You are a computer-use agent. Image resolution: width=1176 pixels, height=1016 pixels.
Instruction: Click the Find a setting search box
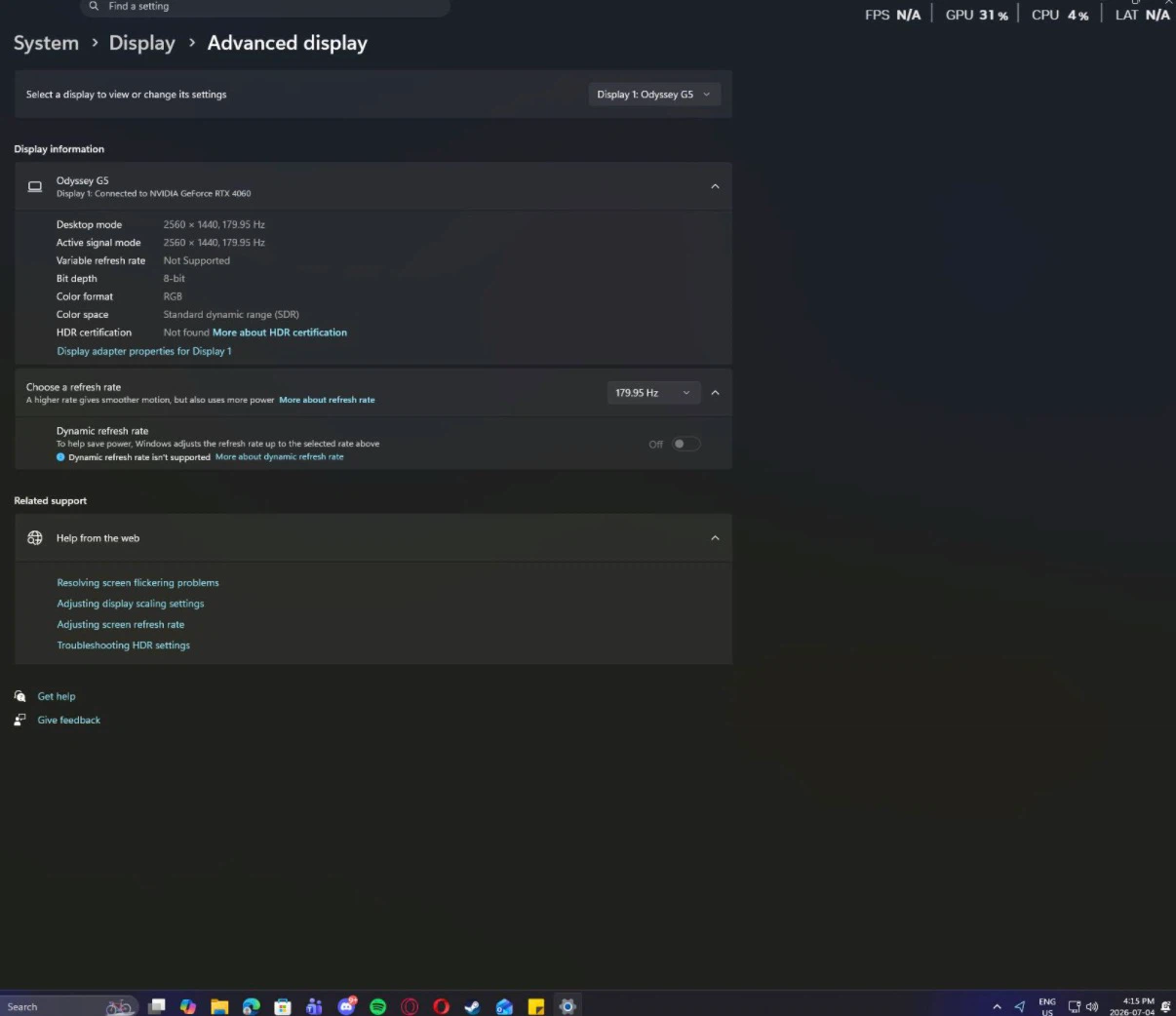tap(265, 7)
